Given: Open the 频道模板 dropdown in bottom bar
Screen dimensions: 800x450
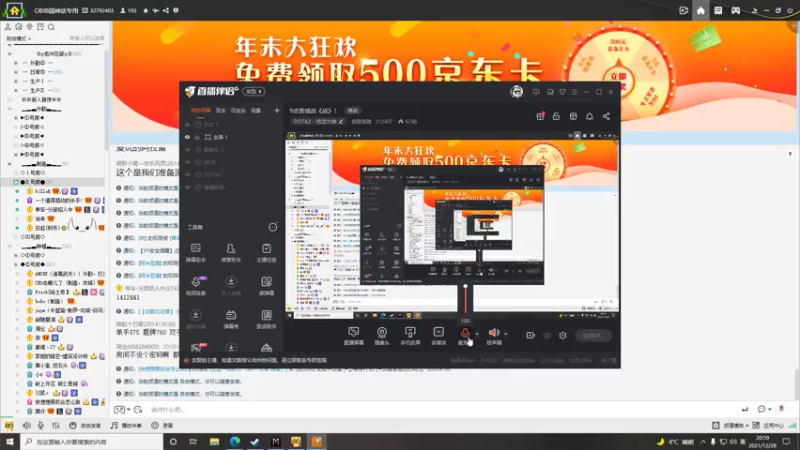Looking at the screenshot, I should click(731, 425).
